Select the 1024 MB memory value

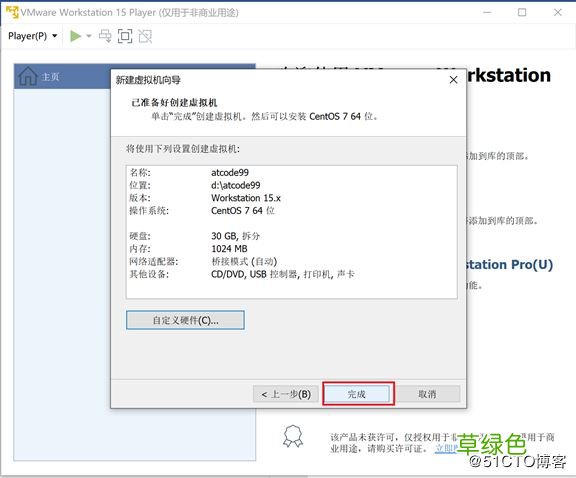pos(229,249)
